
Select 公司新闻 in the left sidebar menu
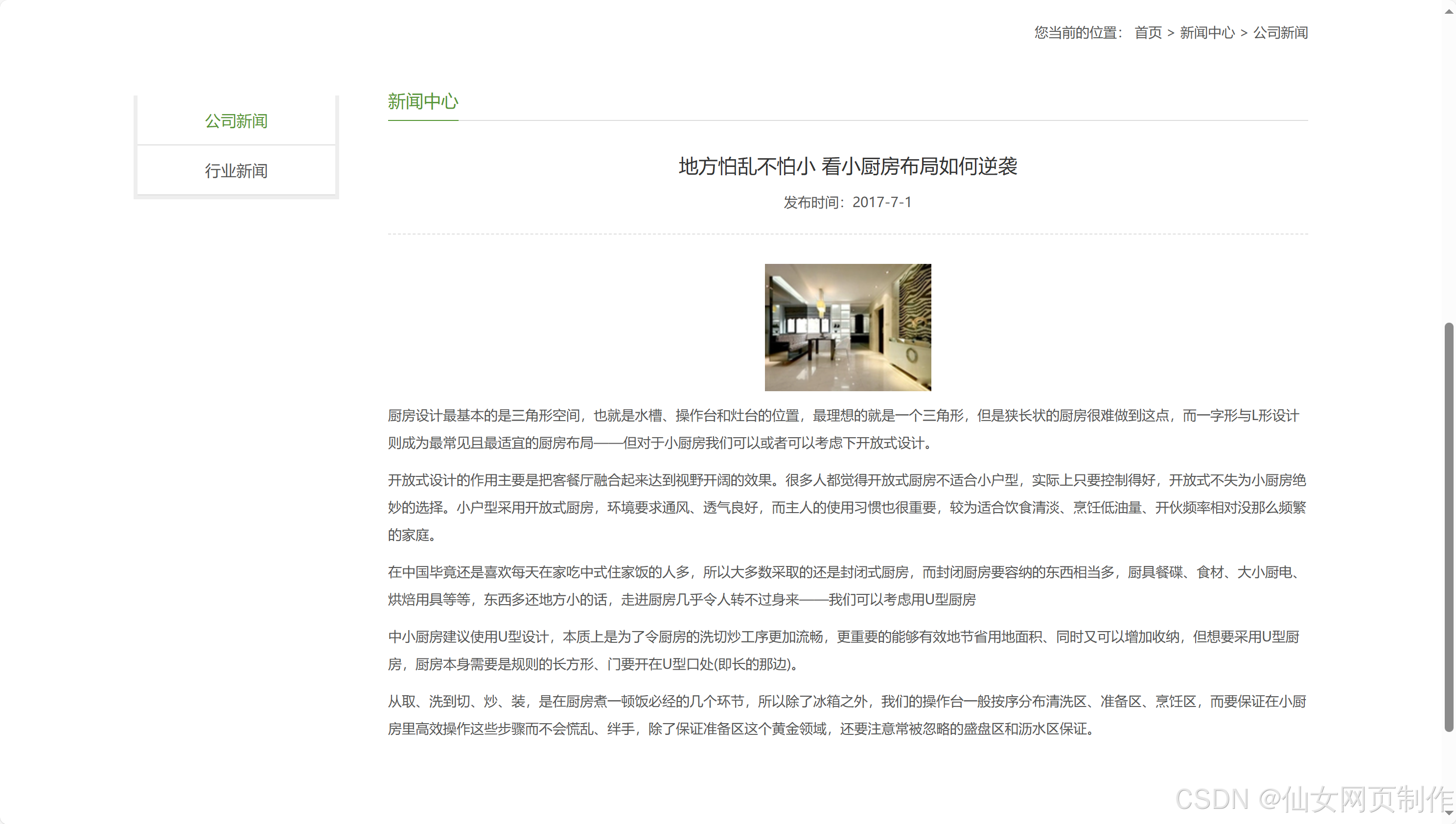(236, 121)
